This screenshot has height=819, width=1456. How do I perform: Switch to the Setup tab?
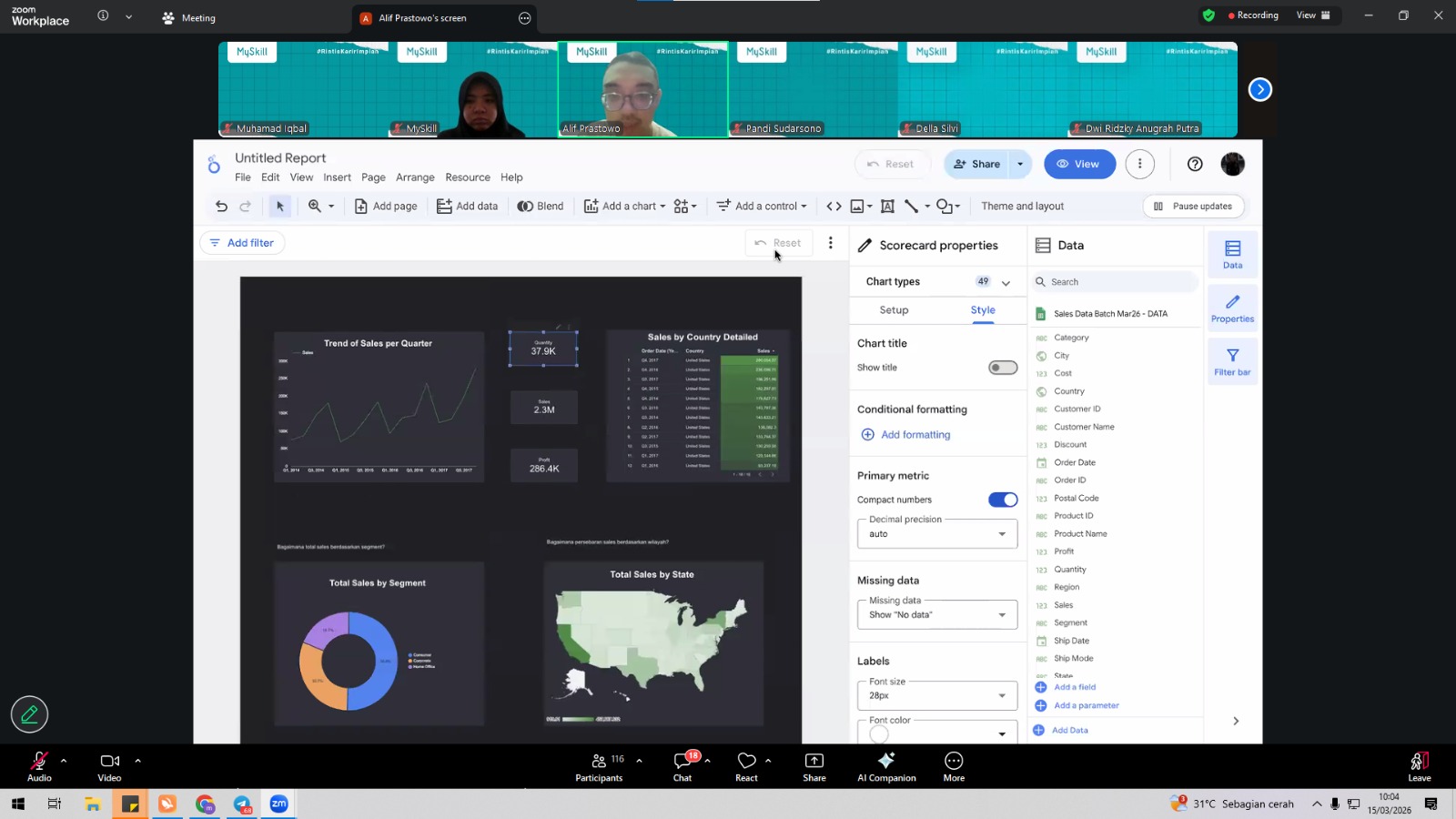tap(894, 310)
